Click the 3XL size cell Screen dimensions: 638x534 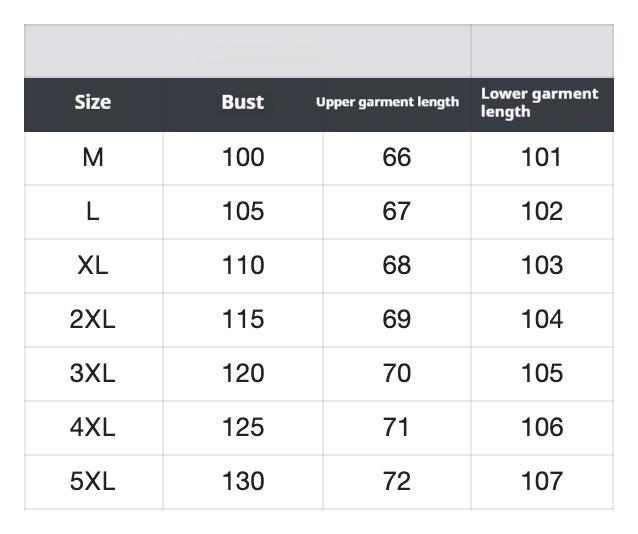(93, 373)
